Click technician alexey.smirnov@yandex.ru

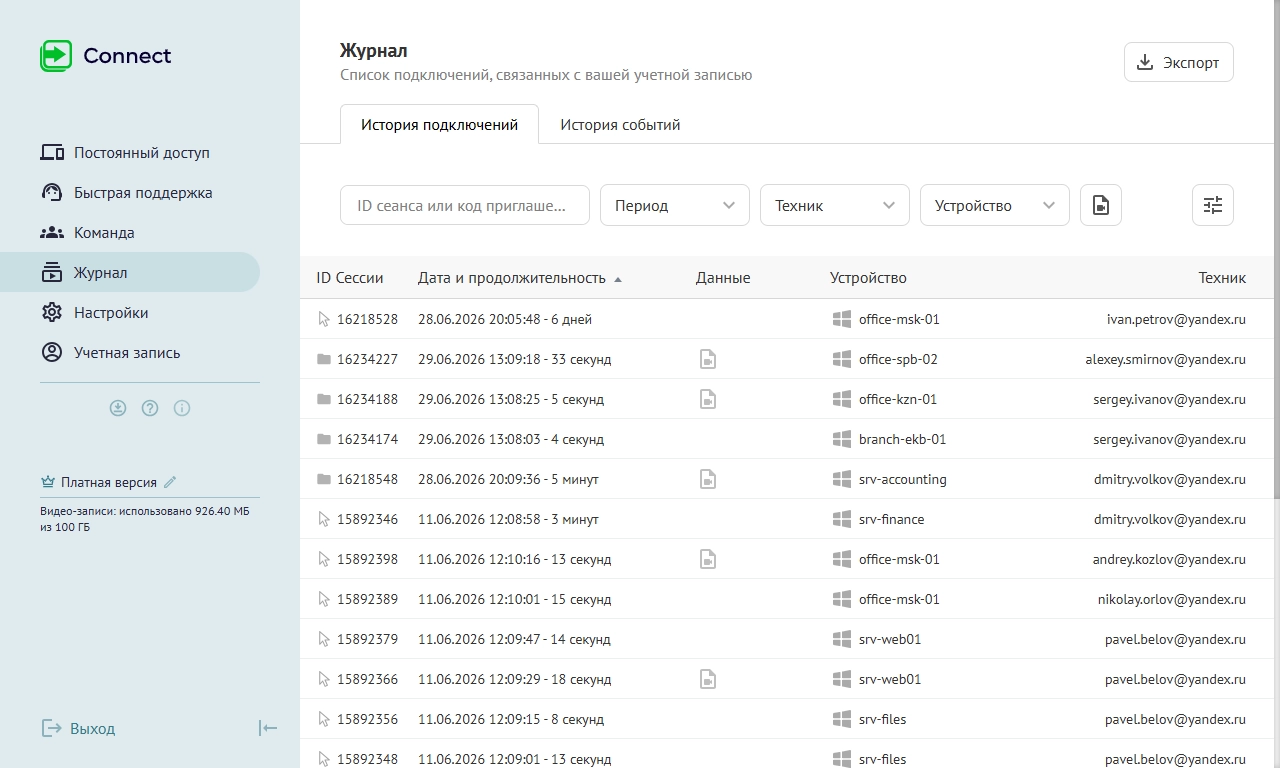pos(1166,359)
